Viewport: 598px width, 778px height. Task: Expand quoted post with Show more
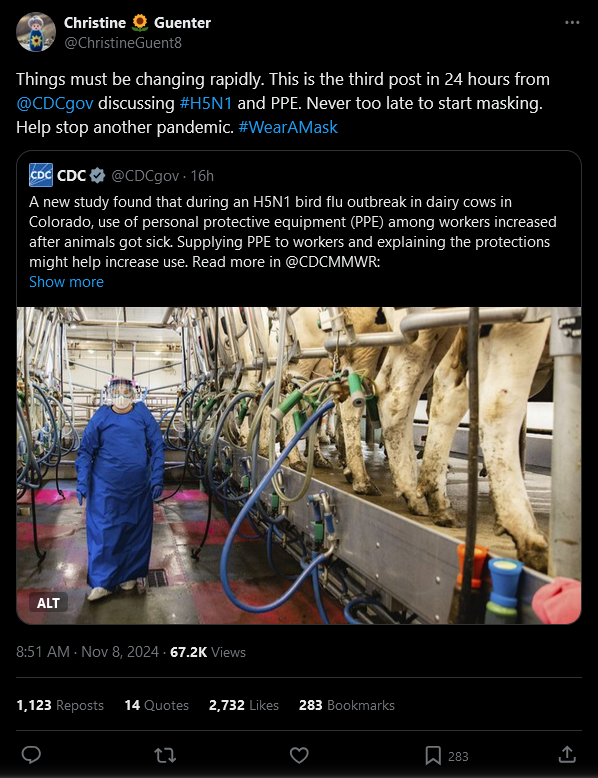[66, 282]
